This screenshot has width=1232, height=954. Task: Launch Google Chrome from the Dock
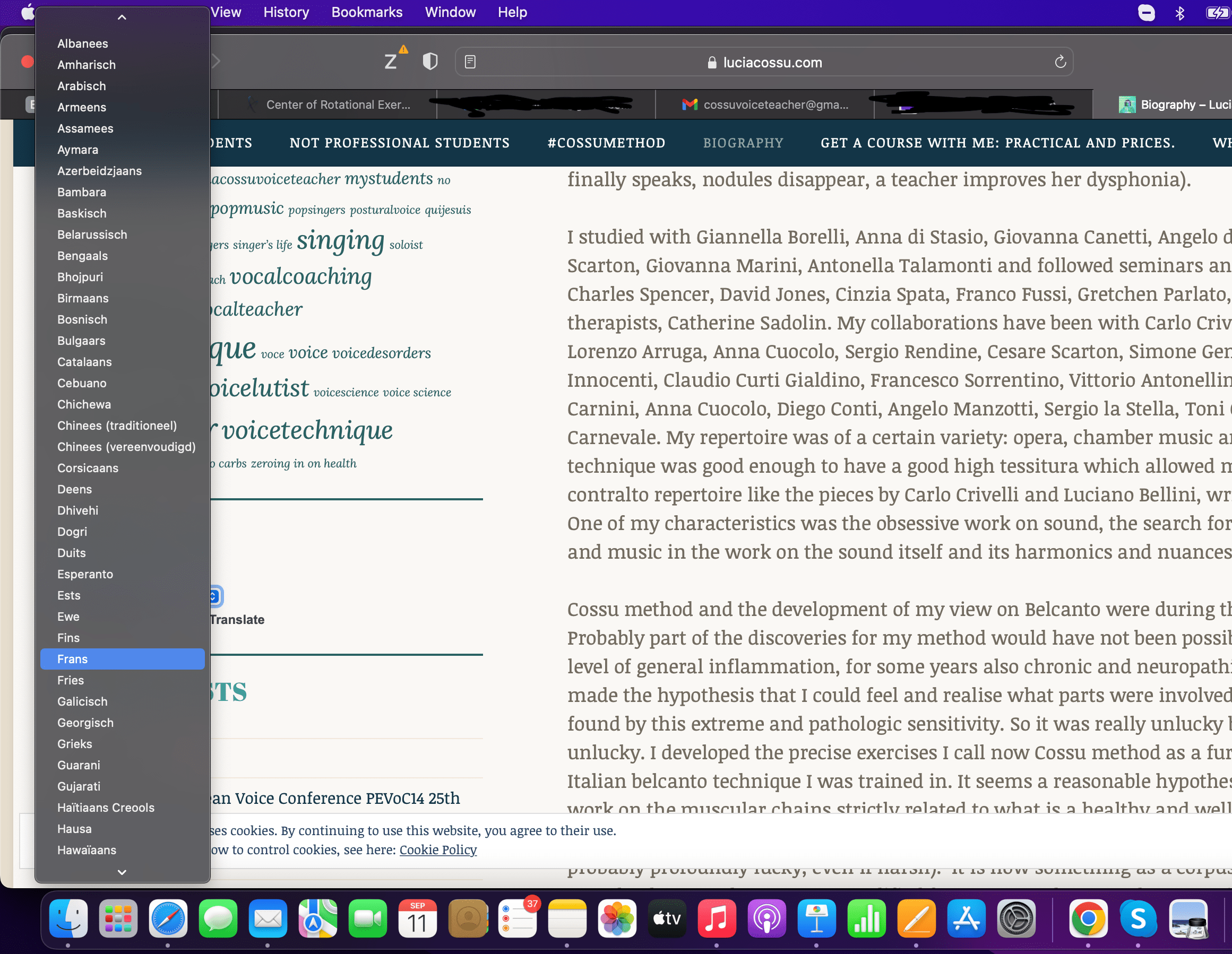pyautogui.click(x=1088, y=918)
